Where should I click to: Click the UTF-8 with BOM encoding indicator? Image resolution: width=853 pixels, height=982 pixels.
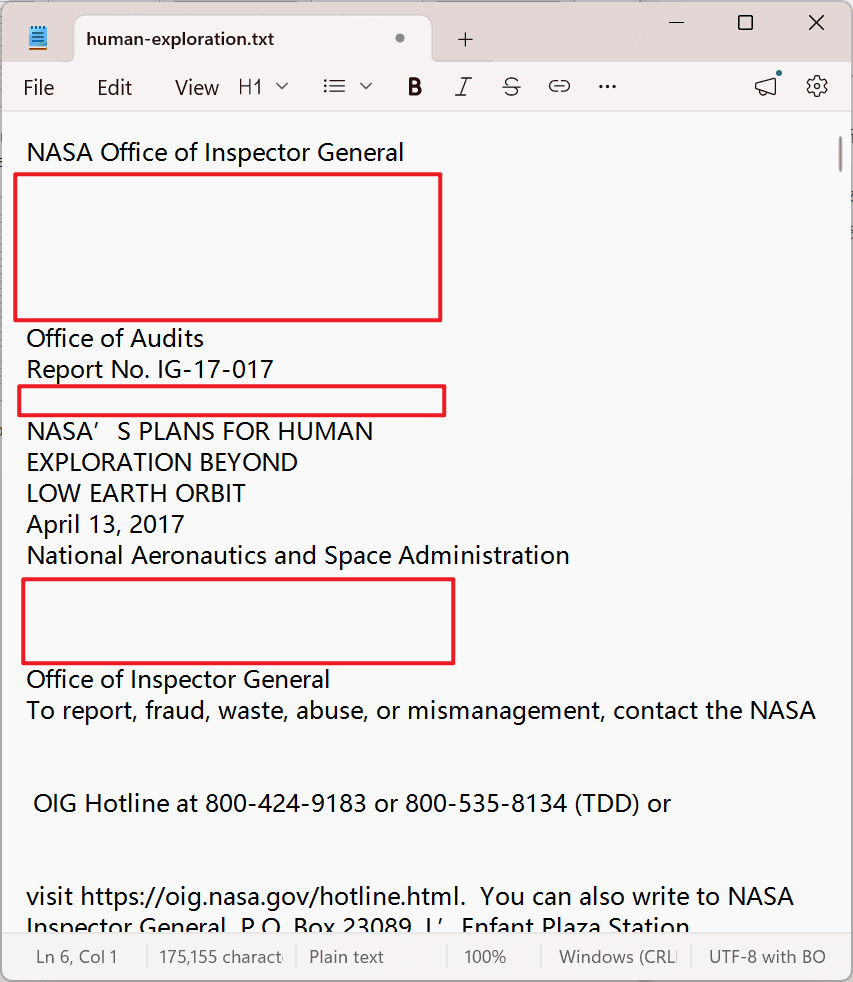pos(767,957)
